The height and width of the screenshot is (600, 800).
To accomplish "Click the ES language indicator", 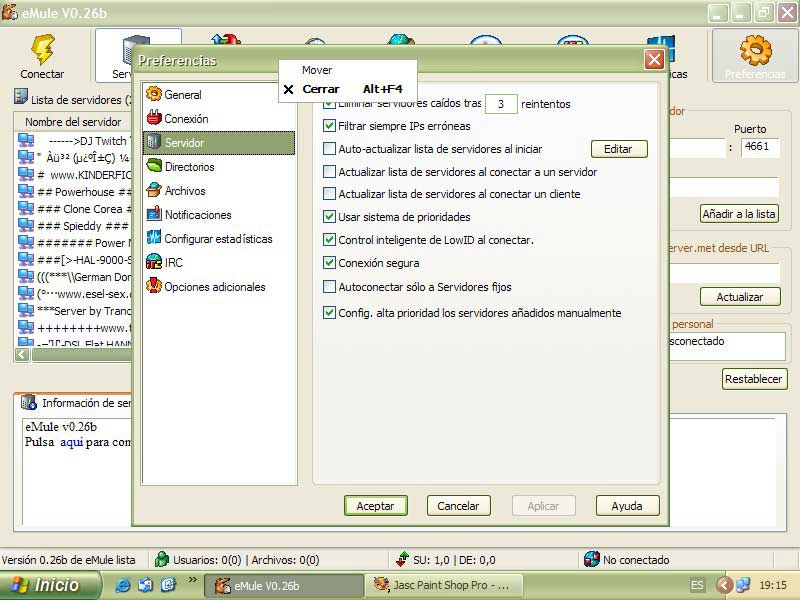I will point(697,585).
